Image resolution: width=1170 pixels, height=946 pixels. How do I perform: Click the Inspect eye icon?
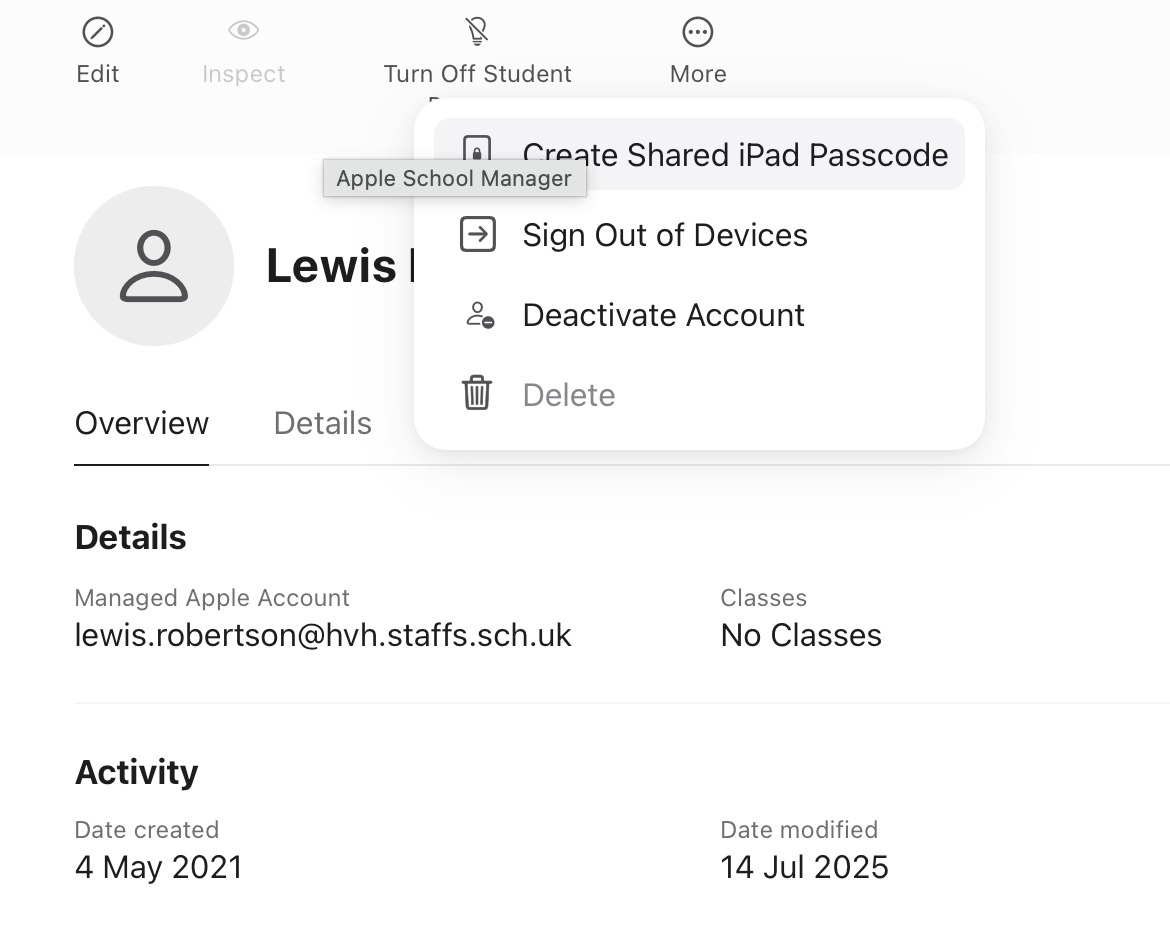point(243,32)
